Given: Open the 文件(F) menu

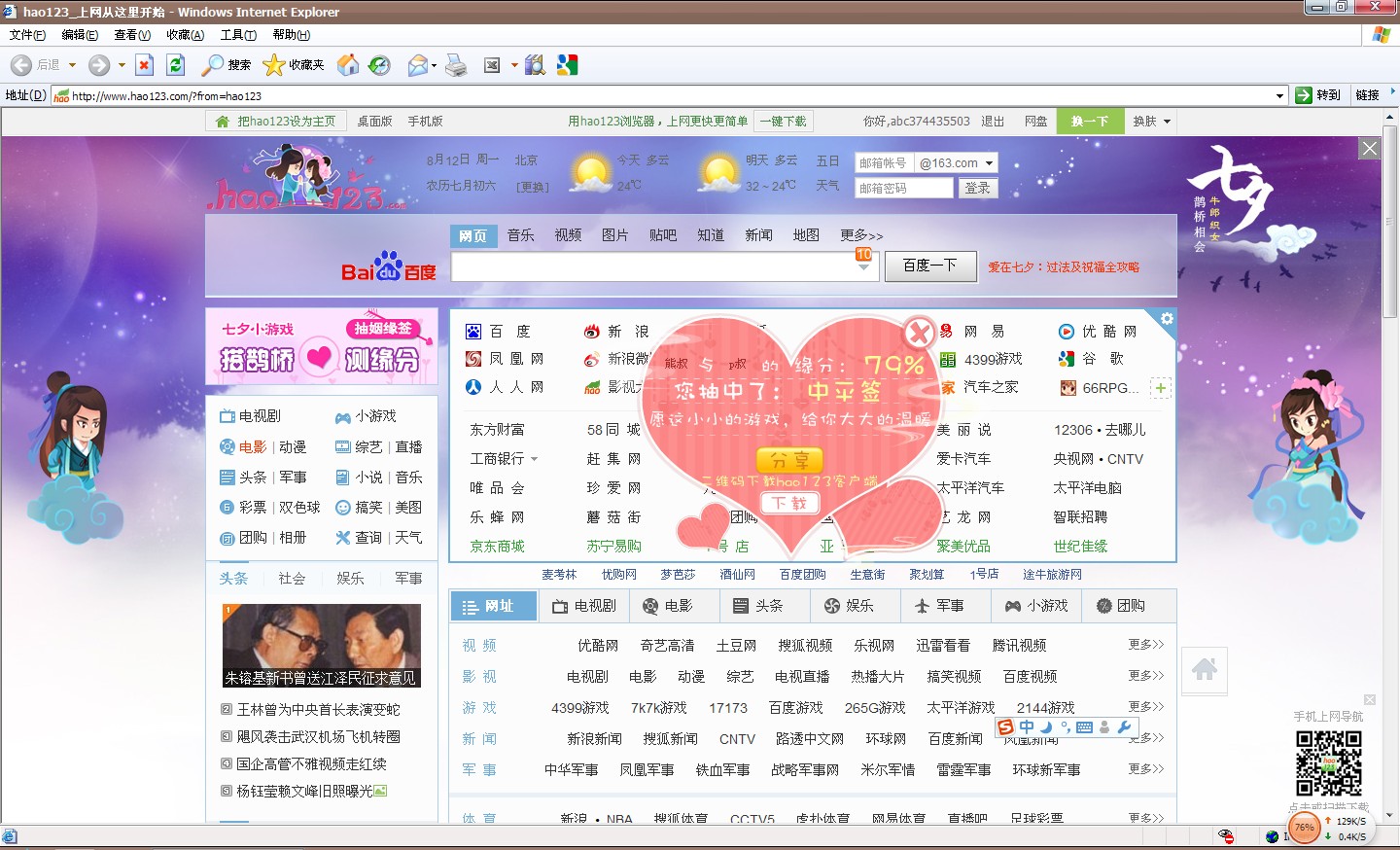Looking at the screenshot, I should coord(27,35).
